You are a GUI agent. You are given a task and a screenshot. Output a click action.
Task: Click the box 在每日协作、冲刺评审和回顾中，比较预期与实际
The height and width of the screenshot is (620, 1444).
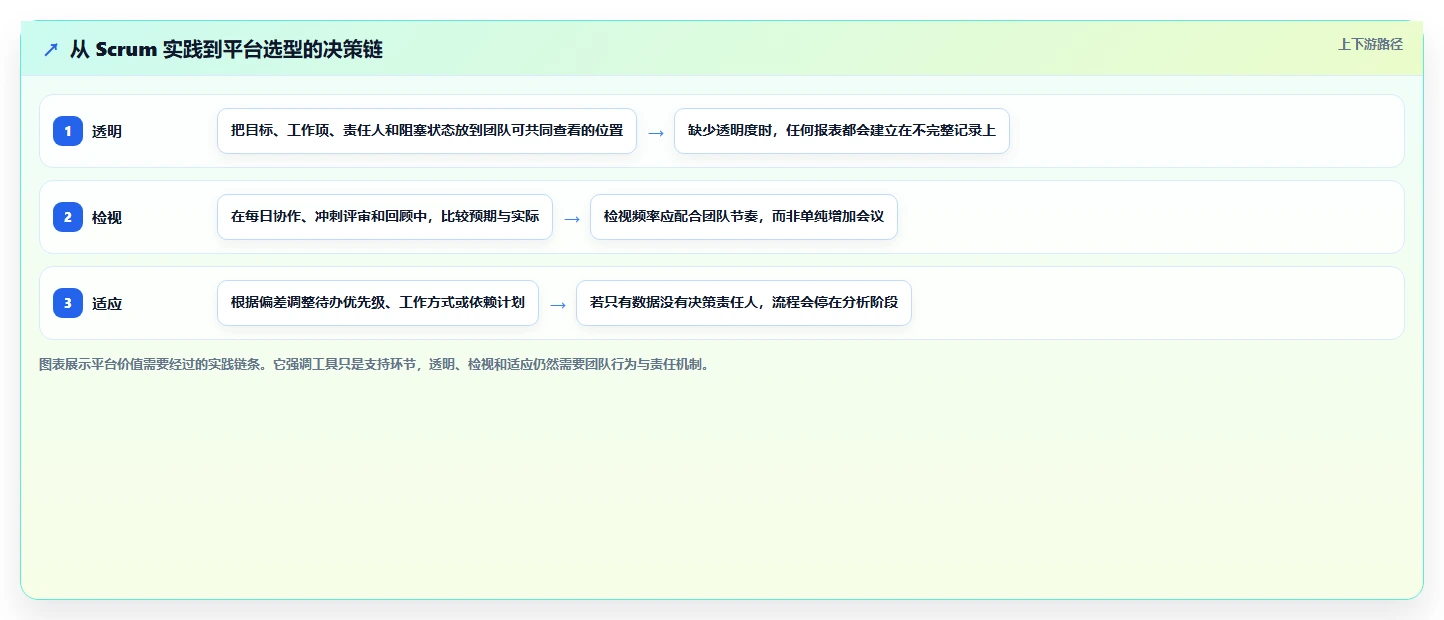[x=385, y=217]
